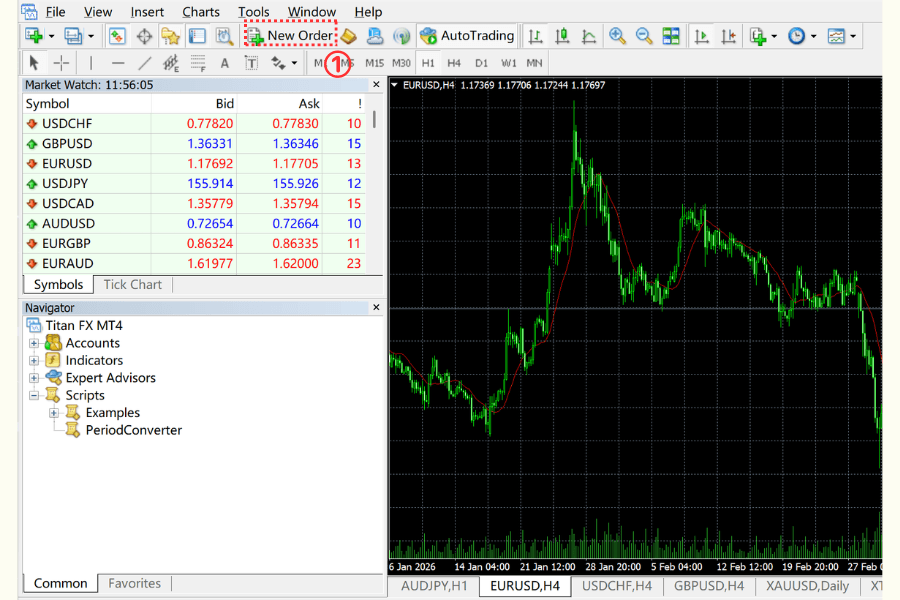
Task: Open the Strategy Tester icon
Action: point(224,36)
